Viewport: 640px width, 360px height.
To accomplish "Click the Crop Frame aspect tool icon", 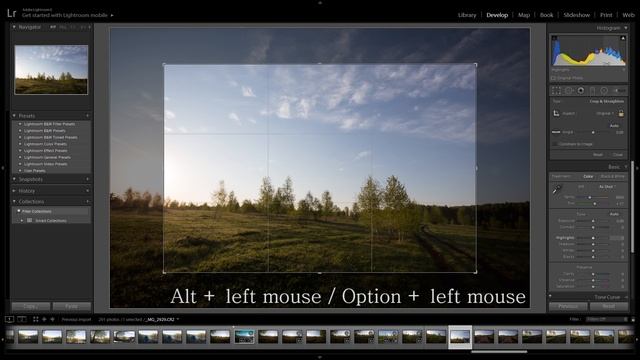I will pyautogui.click(x=556, y=113).
